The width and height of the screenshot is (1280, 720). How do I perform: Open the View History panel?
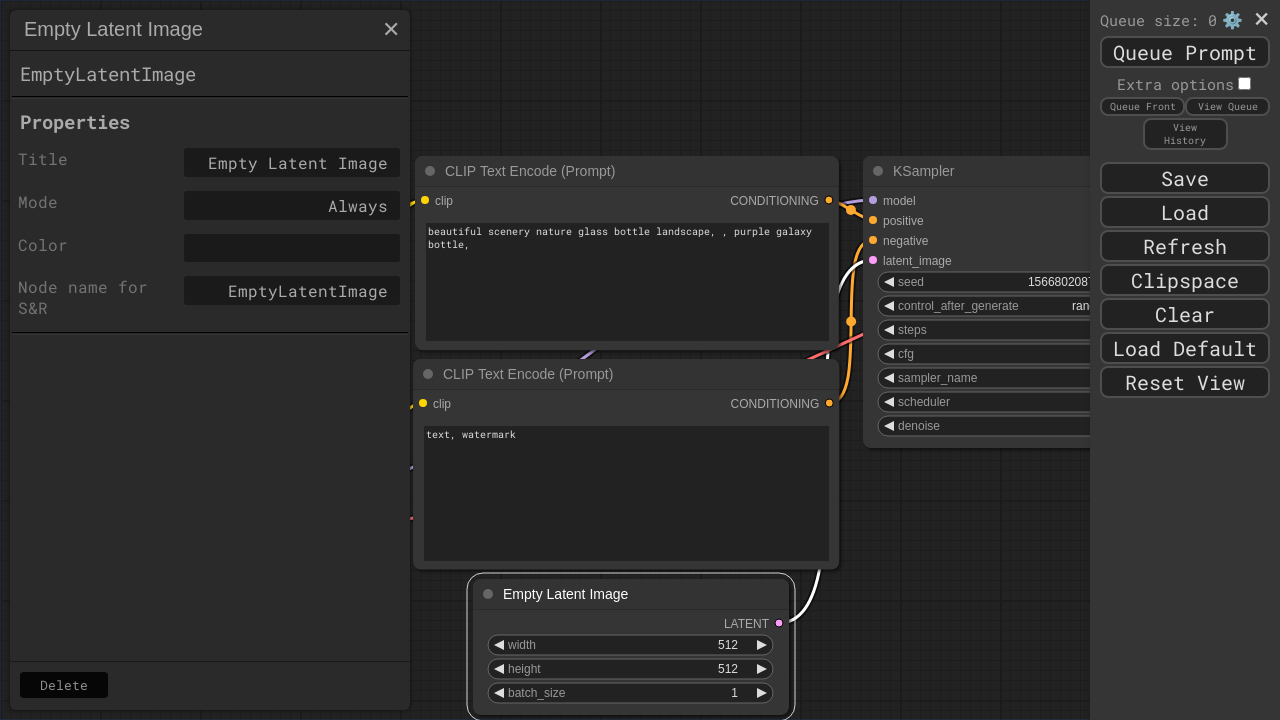[x=1184, y=134]
